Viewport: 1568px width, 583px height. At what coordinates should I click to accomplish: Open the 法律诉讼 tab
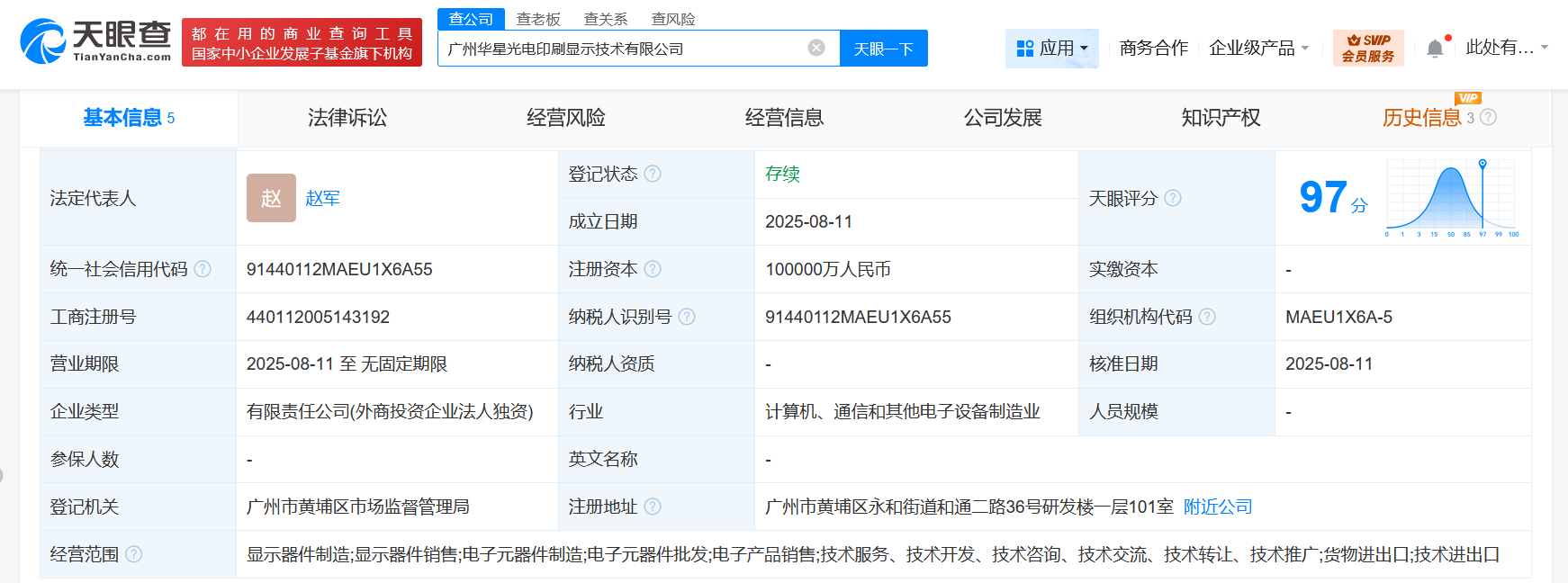[x=347, y=118]
